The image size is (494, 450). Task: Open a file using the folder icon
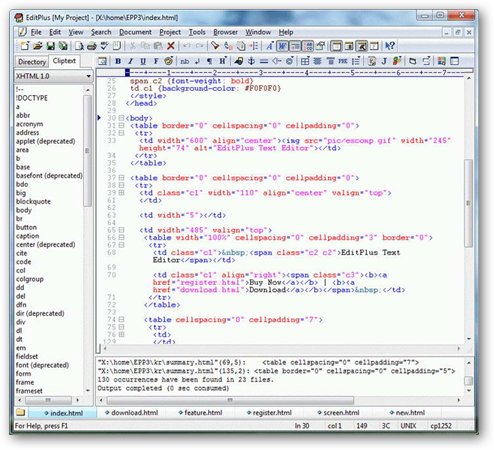click(37, 46)
